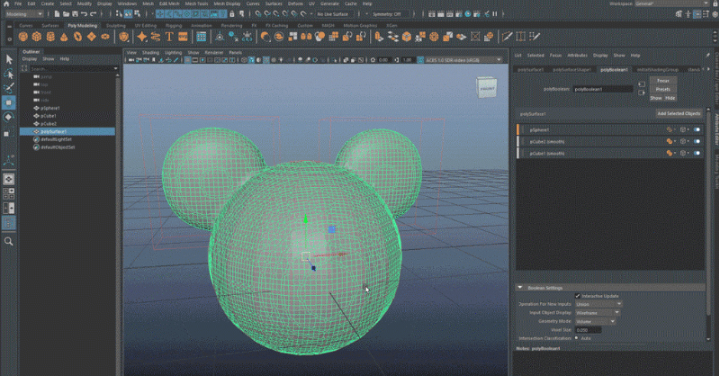The height and width of the screenshot is (376, 719).
Task: Toggle the pCube1 (smooth) input visibility switch
Action: (x=697, y=153)
